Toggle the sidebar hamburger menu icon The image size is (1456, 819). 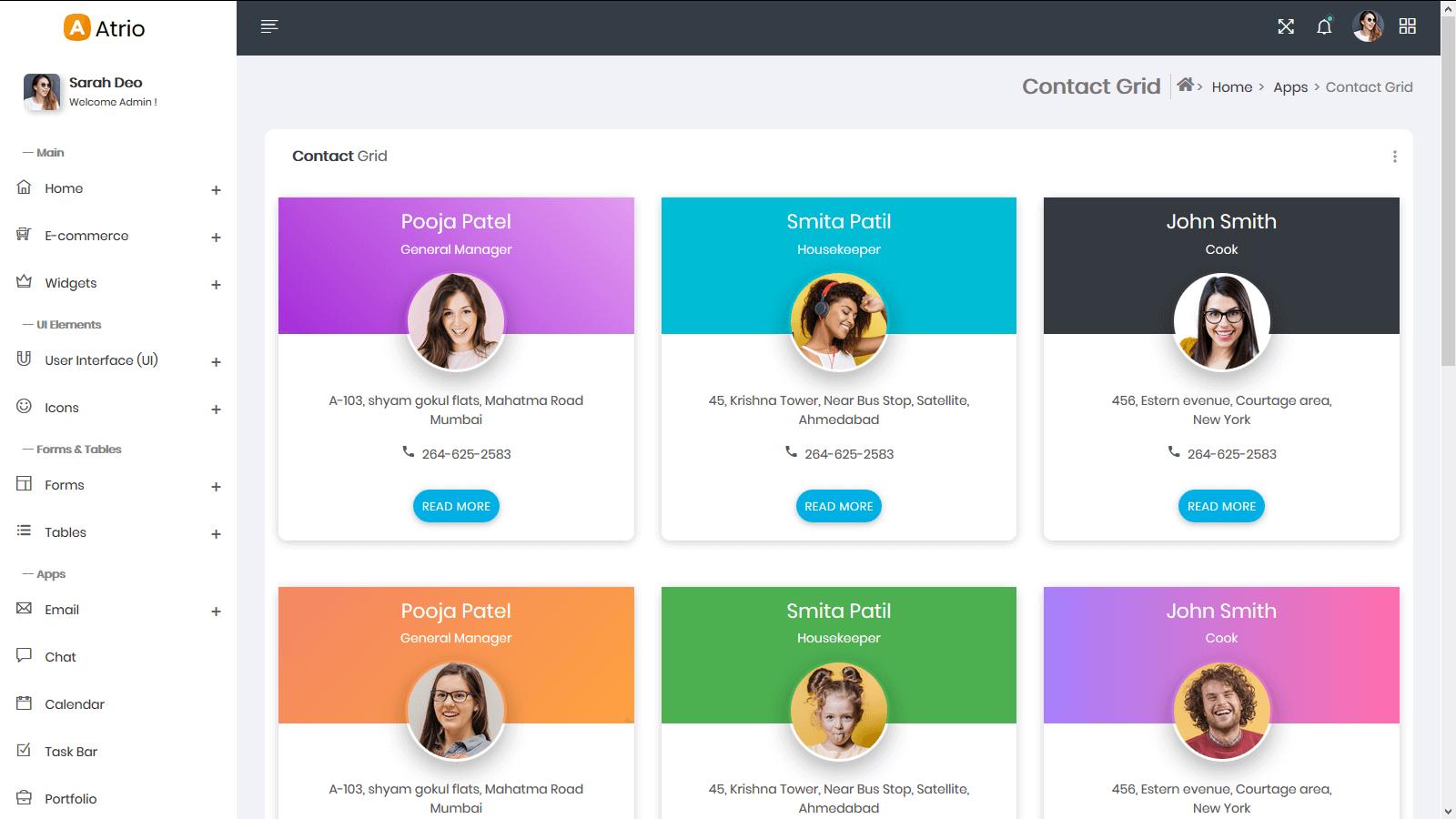coord(268,26)
